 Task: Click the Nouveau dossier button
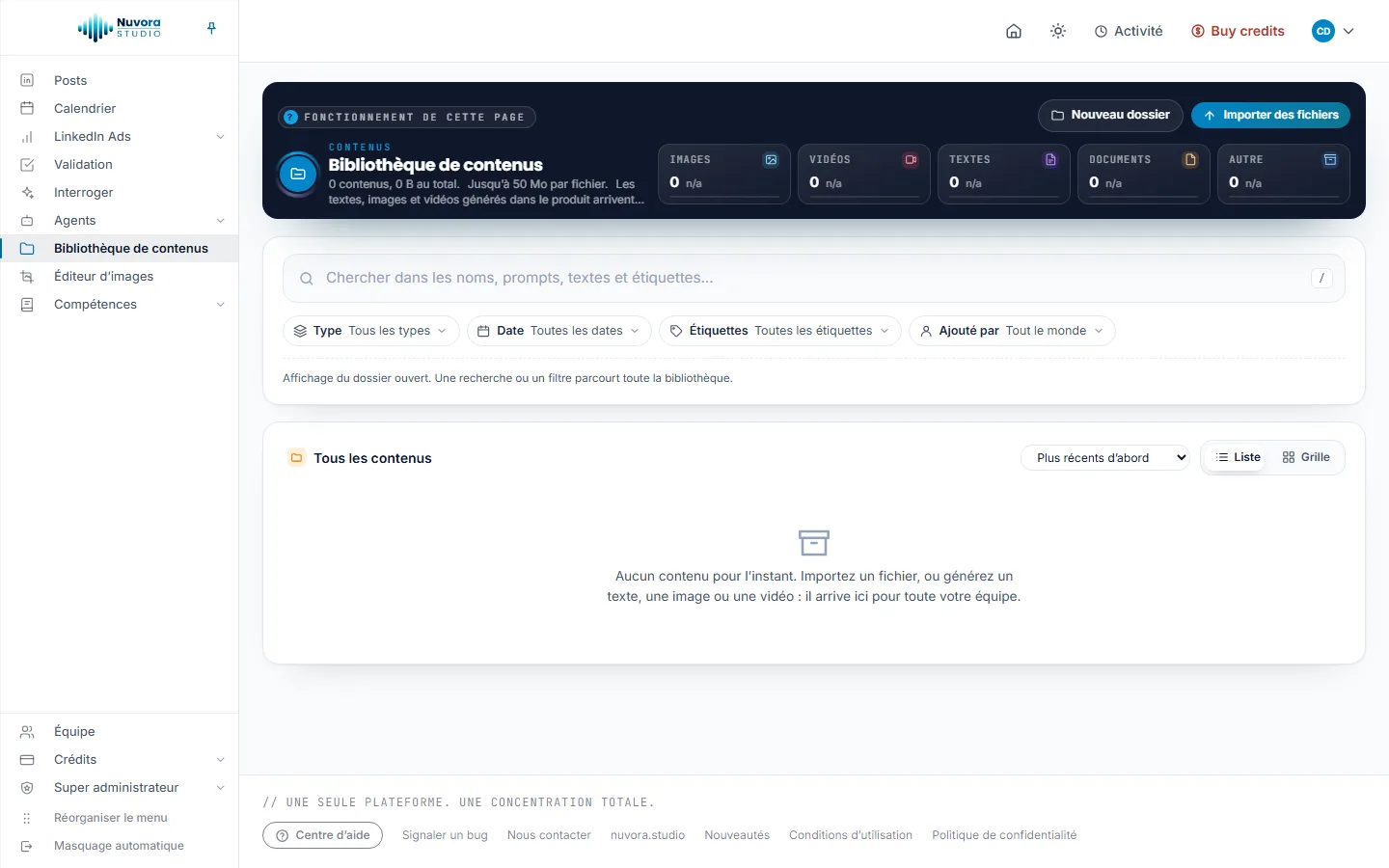point(1110,115)
